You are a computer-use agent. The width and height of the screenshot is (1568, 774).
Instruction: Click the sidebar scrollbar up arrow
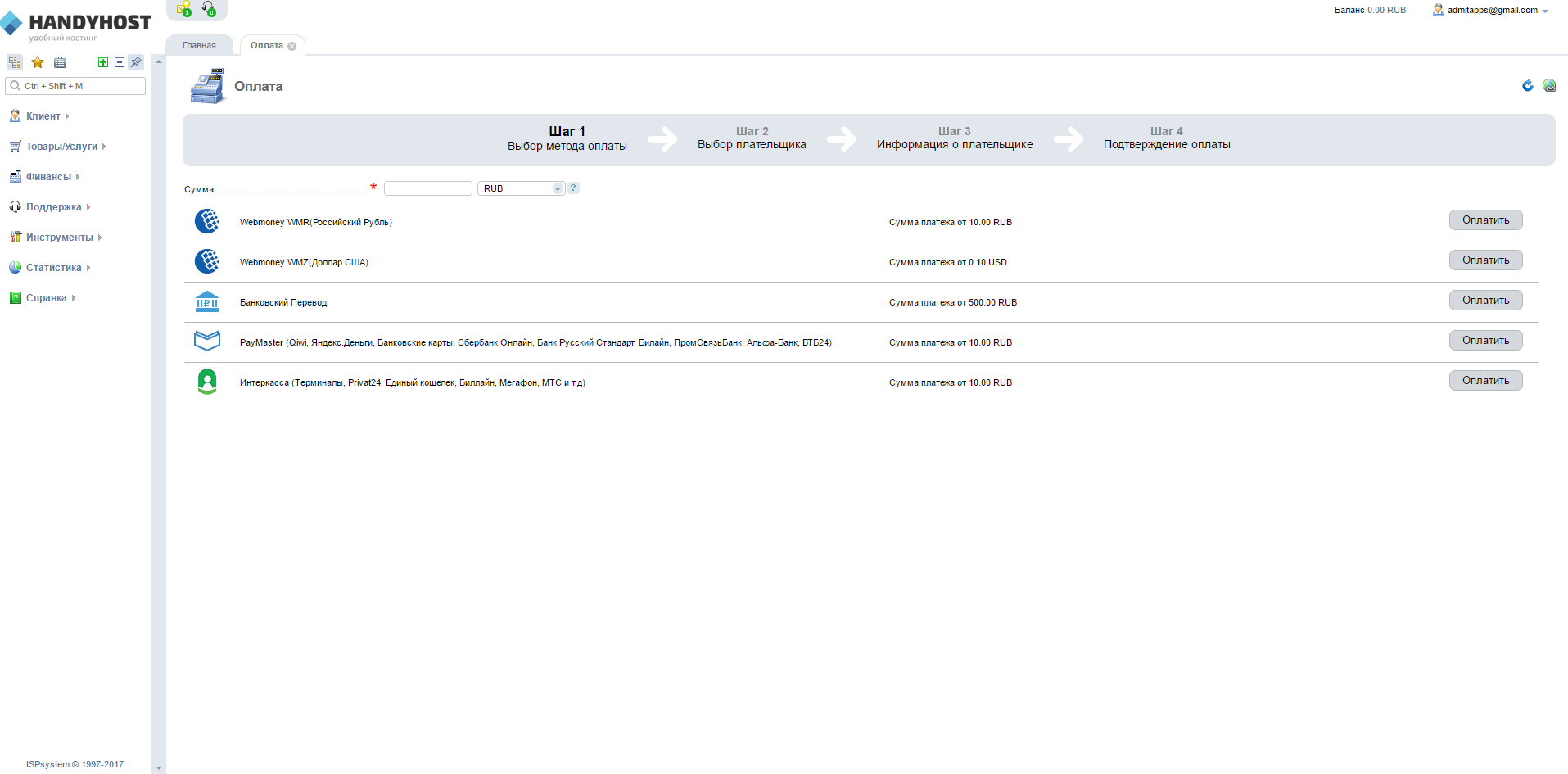(159, 61)
